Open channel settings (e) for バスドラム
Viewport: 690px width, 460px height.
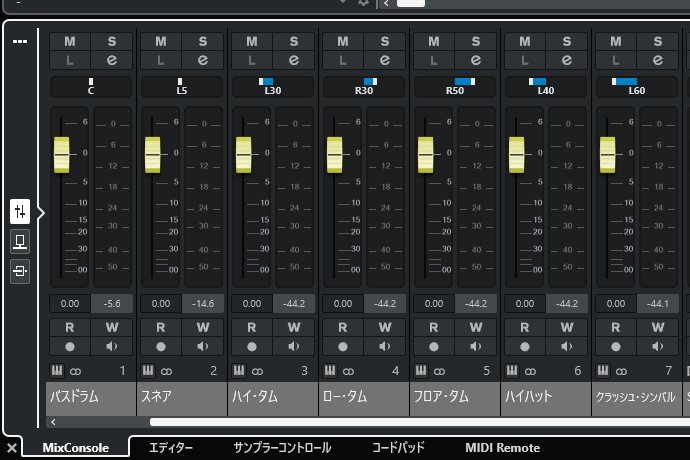[x=112, y=60]
